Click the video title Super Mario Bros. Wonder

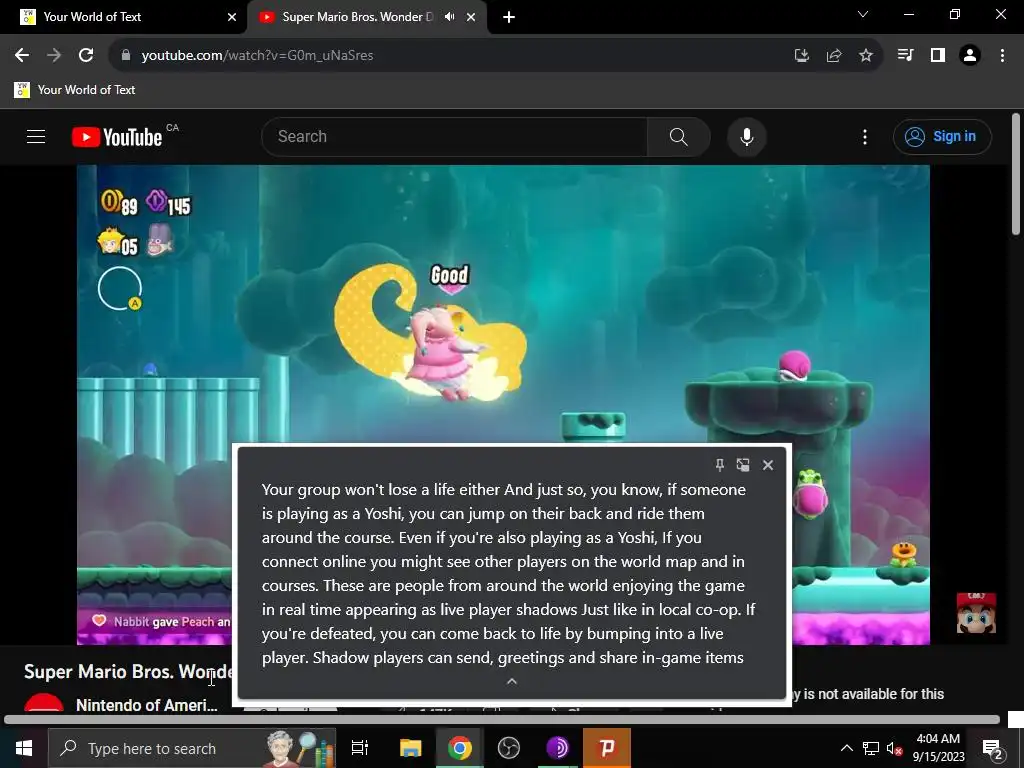(x=128, y=671)
